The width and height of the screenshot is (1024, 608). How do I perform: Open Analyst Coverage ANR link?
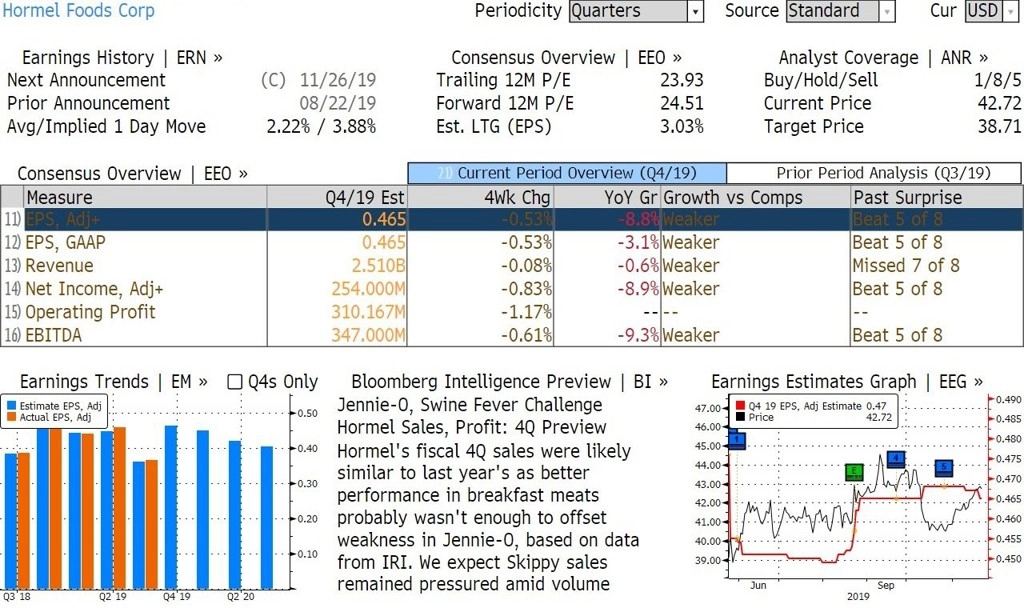coord(884,57)
